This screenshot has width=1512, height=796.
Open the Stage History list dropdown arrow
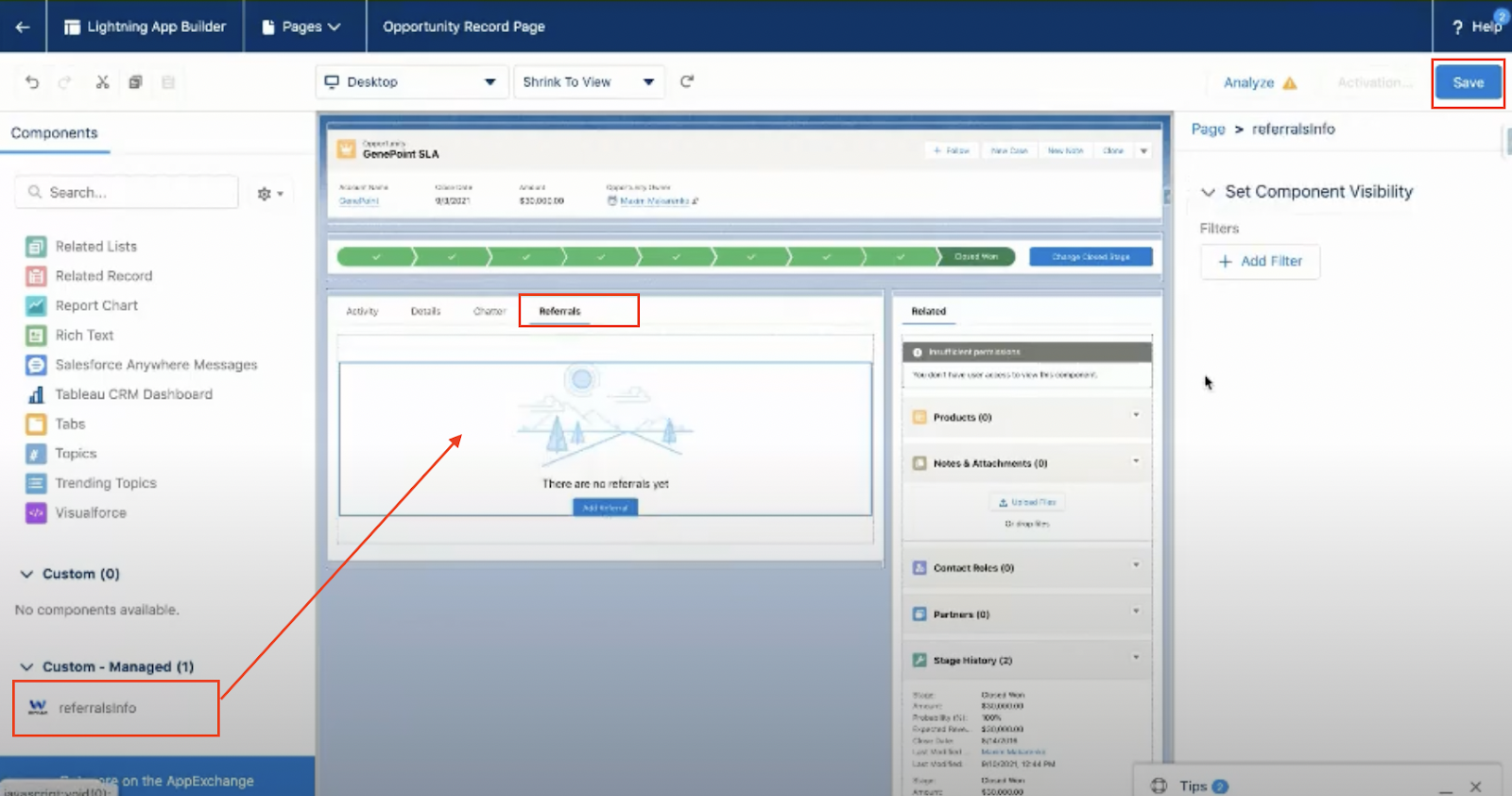coord(1136,658)
